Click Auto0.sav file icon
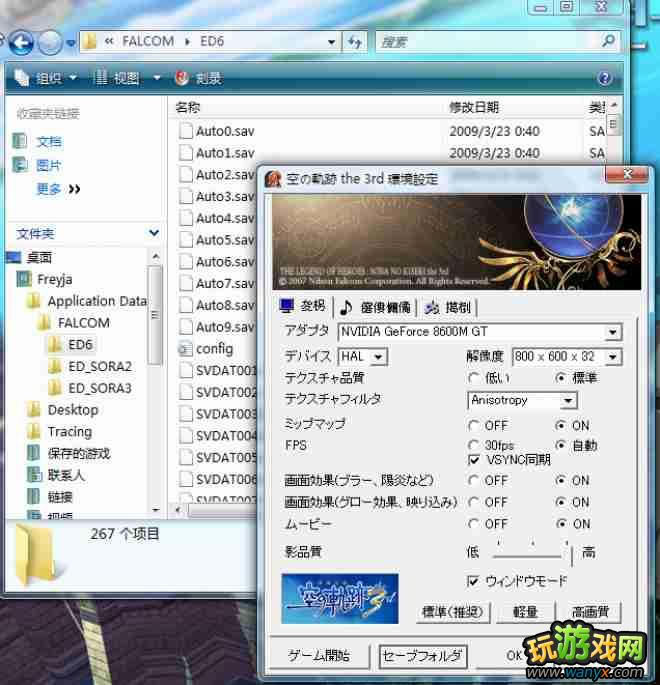Viewport: 660px width, 685px height. tap(186, 131)
